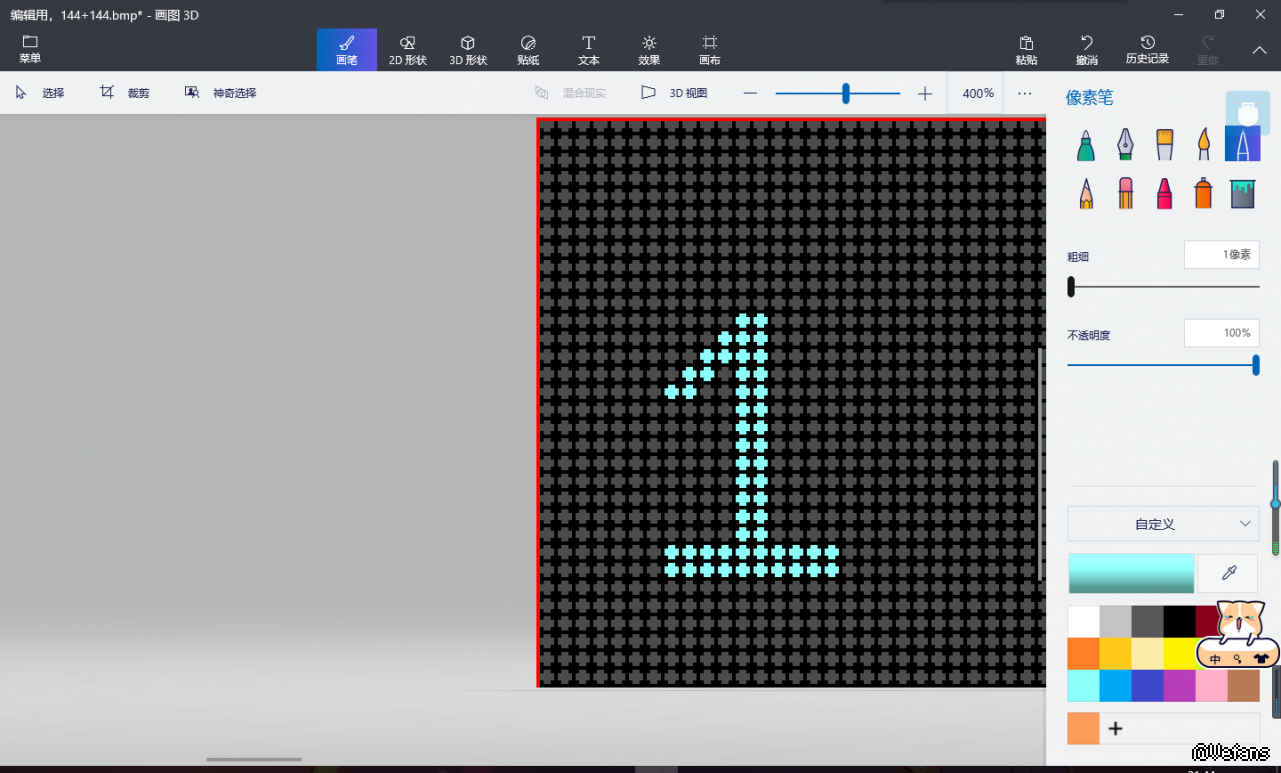This screenshot has width=1281, height=773.
Task: Pick the white color swatch
Action: pyautogui.click(x=1084, y=622)
